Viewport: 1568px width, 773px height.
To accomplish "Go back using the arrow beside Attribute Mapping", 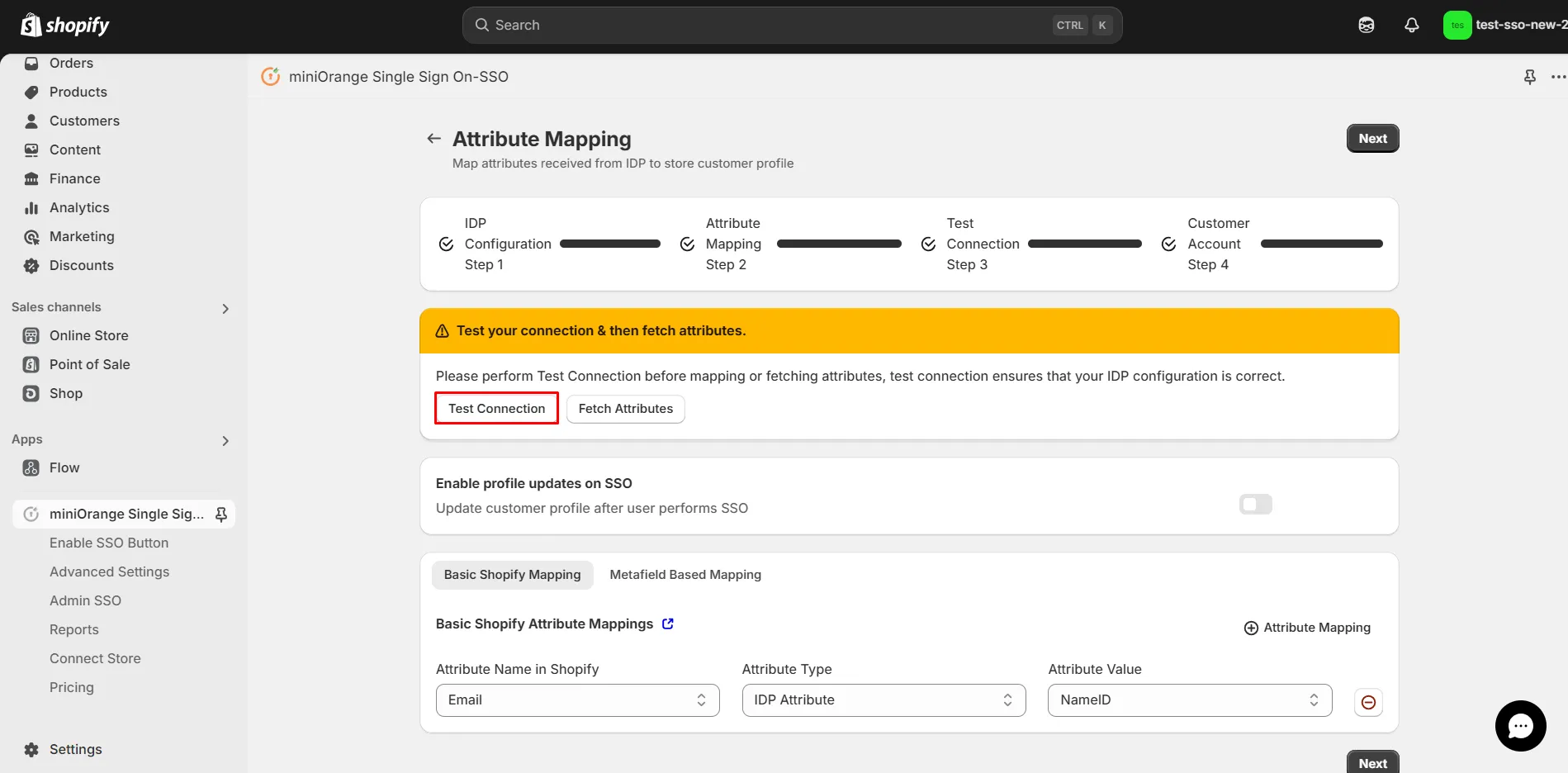I will coord(433,139).
